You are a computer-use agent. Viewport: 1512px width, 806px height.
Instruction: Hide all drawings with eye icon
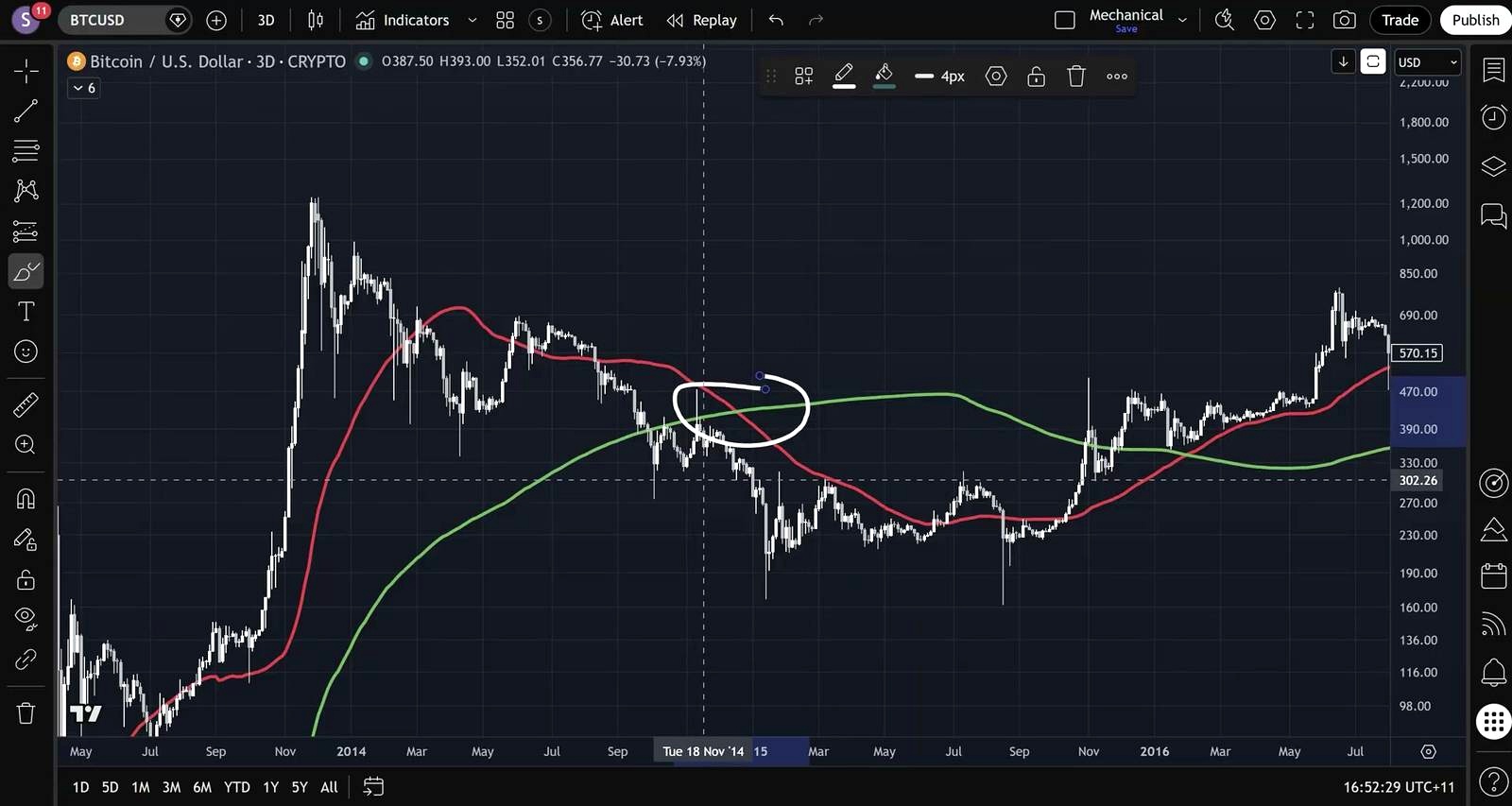26,619
